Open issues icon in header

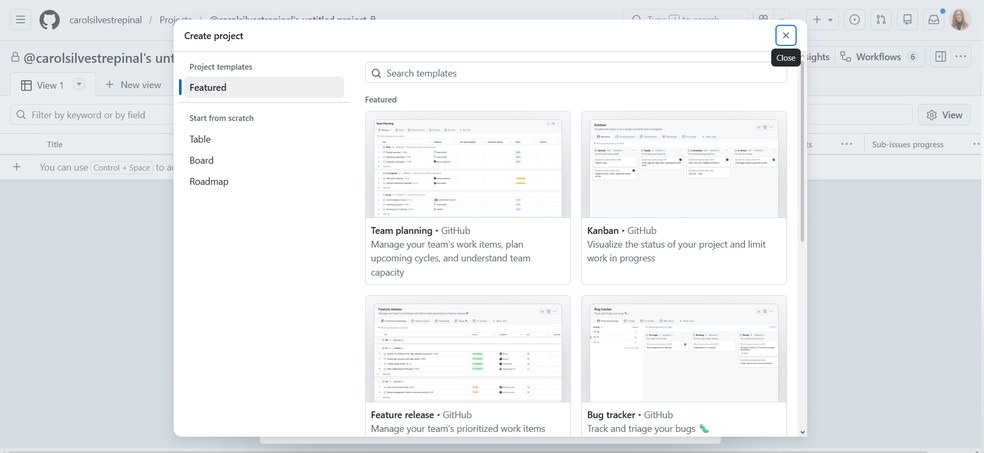coord(855,19)
